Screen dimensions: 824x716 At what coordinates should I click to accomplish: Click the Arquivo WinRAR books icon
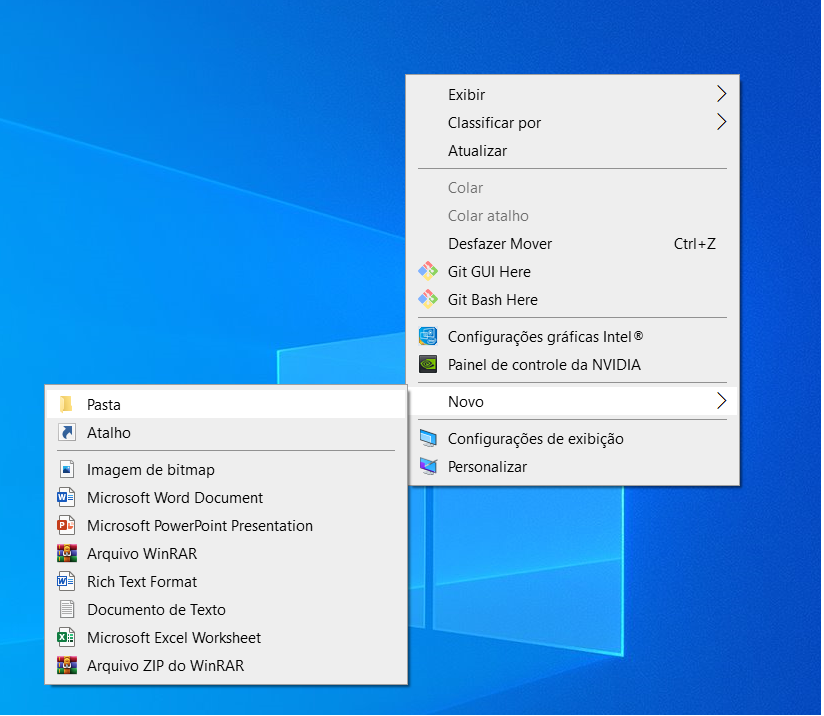coord(67,554)
